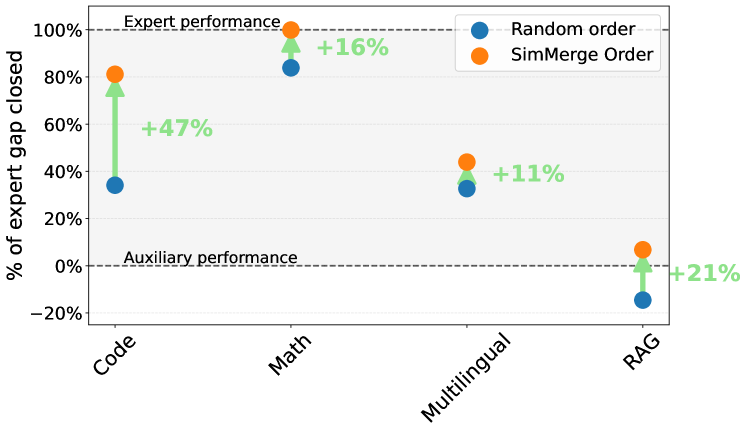Click the Auxiliary performance line label
This screenshot has width=747, height=433.
pos(210,257)
